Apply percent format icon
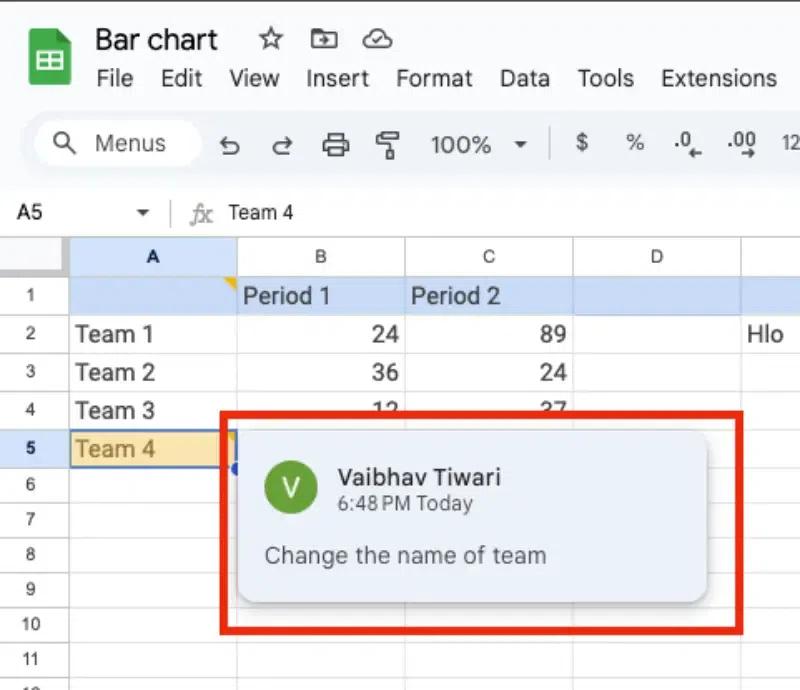800x690 pixels. 634,144
